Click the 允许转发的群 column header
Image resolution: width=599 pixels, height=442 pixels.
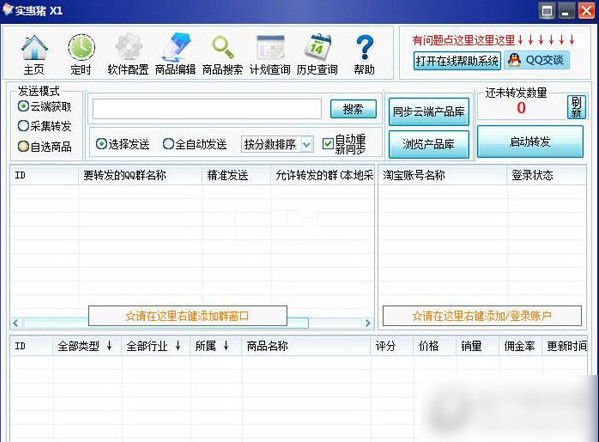(x=322, y=175)
